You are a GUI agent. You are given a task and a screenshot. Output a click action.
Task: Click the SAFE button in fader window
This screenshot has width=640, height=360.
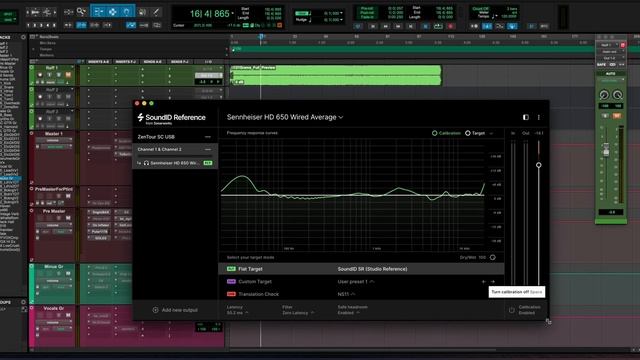click(x=602, y=64)
